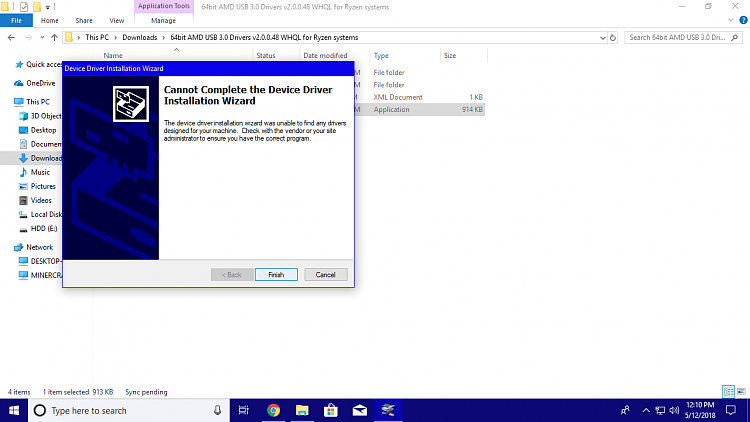Select 'Downloads' in the address breadcrumb

(x=140, y=37)
